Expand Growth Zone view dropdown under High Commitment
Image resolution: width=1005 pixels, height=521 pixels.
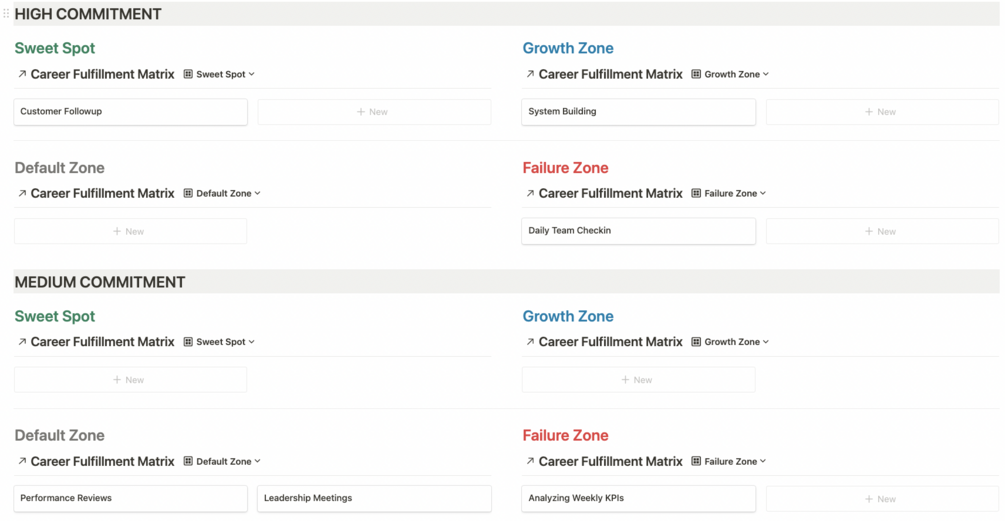[737, 74]
